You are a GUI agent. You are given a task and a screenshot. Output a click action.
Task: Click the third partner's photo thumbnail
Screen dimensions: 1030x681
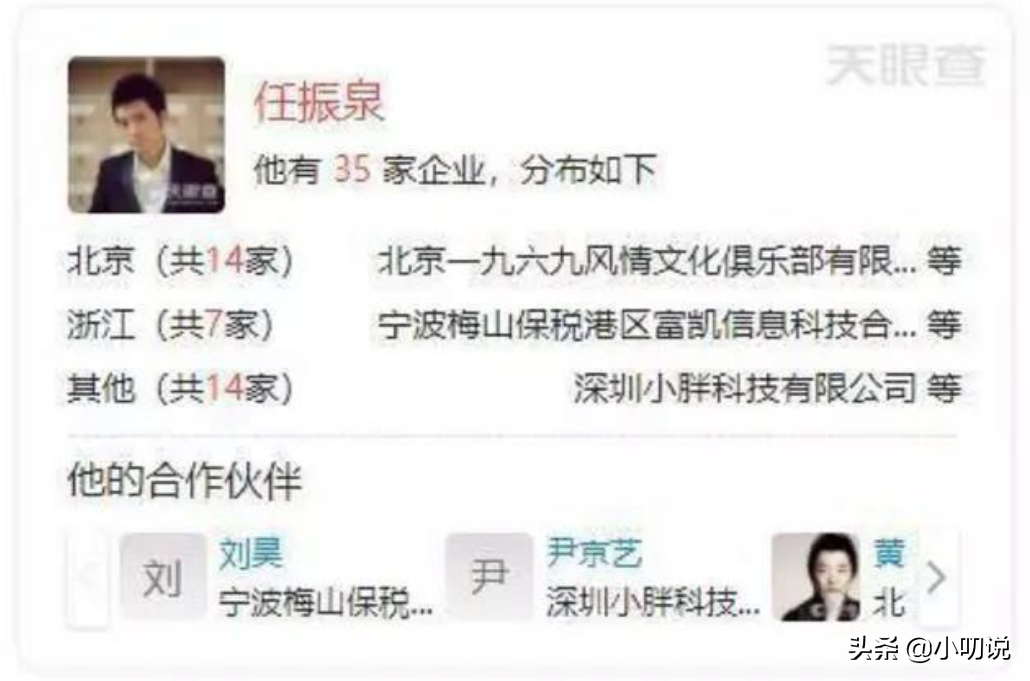815,577
